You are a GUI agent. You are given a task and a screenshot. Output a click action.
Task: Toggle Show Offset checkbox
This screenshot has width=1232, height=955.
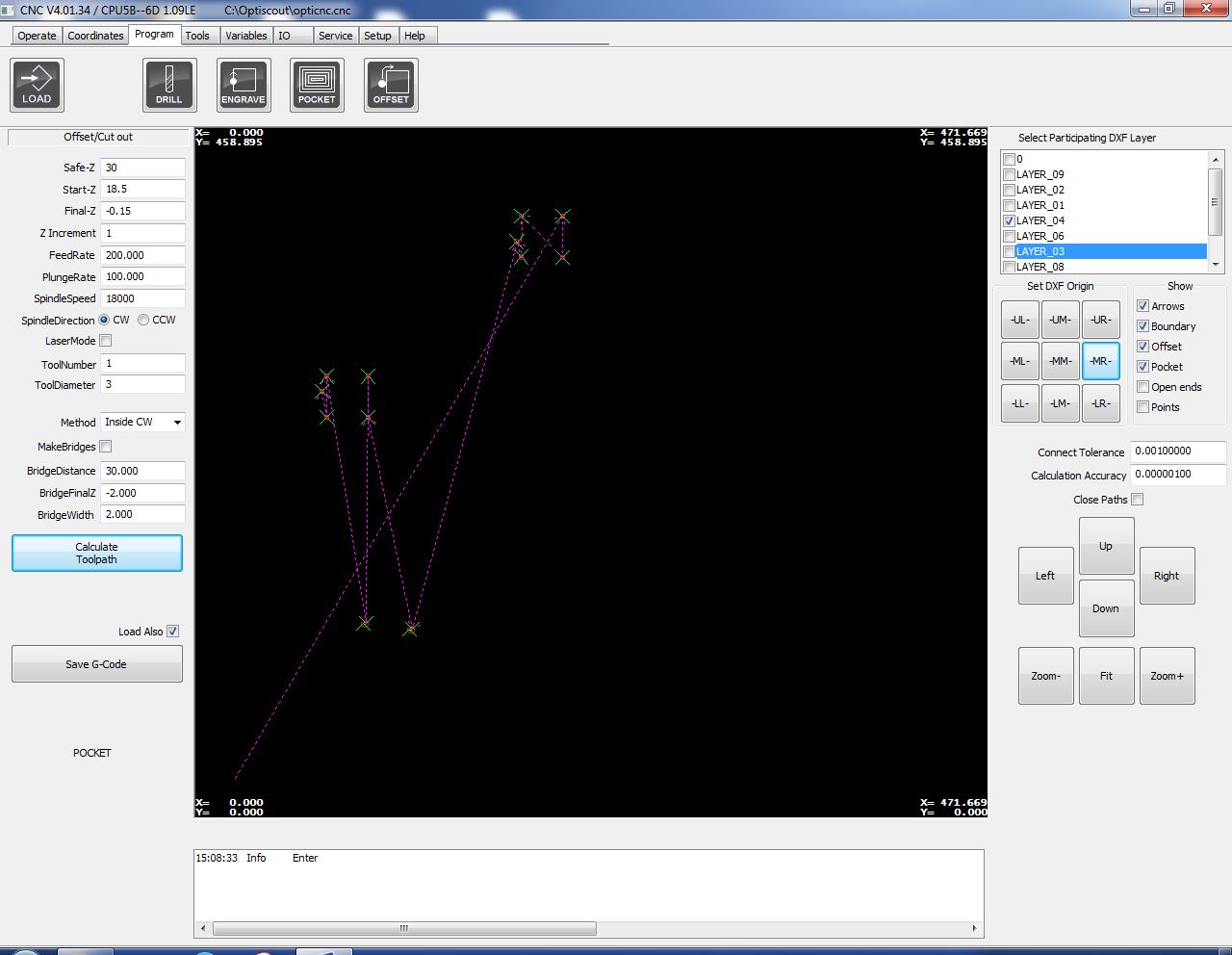coord(1143,347)
